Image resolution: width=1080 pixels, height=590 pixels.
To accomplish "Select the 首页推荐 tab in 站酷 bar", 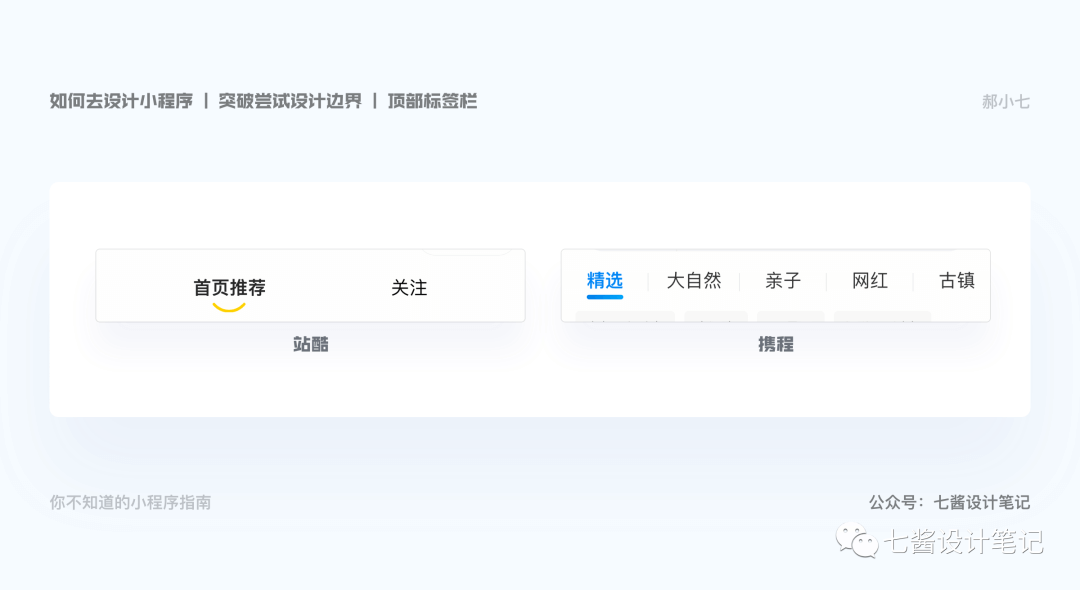I will 229,288.
